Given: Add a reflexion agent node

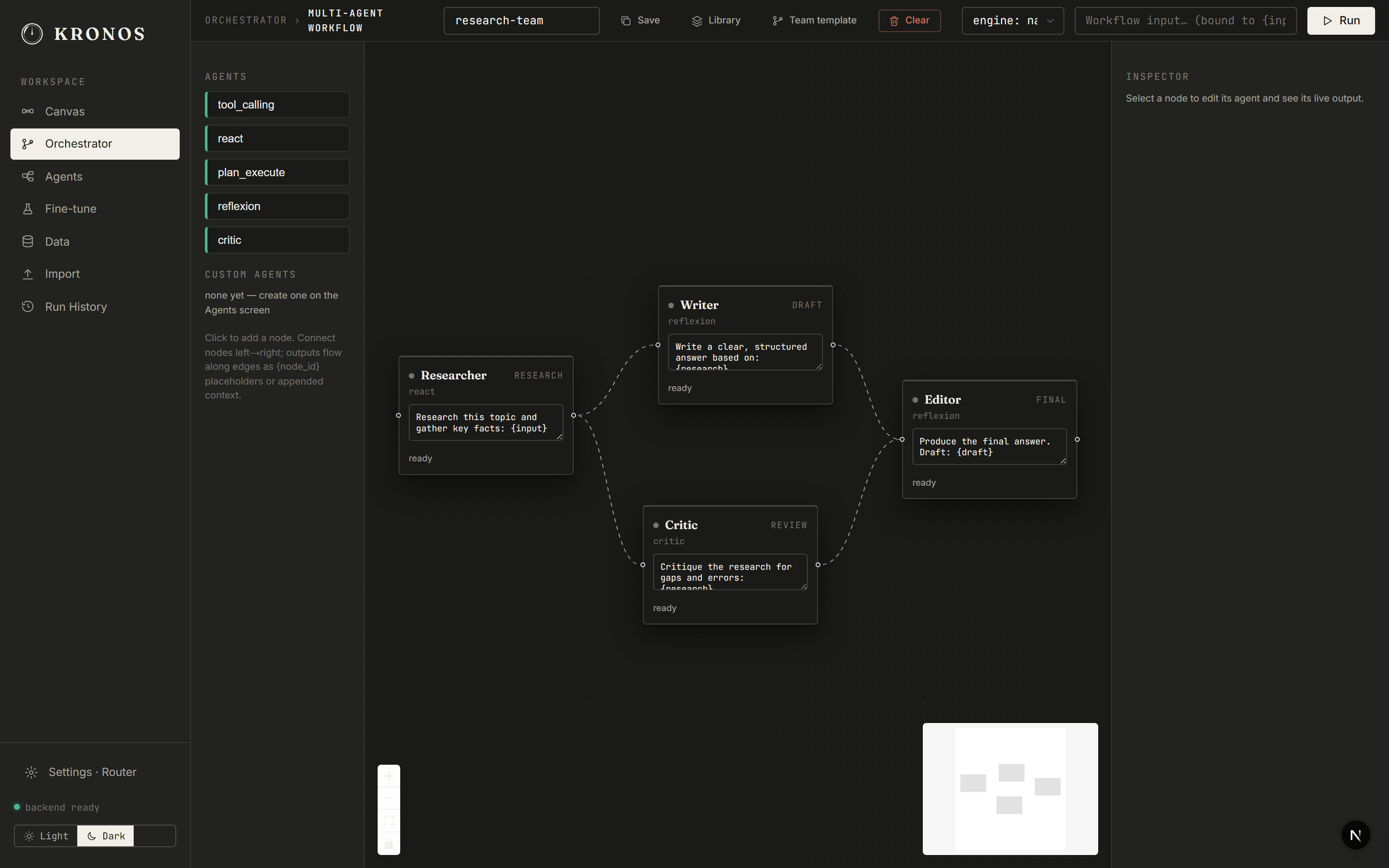Looking at the screenshot, I should 277,207.
